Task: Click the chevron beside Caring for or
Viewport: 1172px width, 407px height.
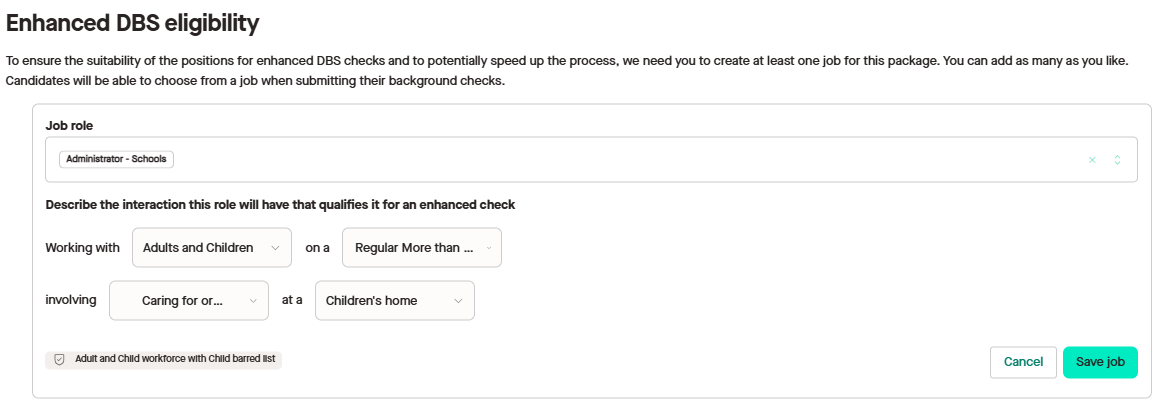Action: click(253, 300)
